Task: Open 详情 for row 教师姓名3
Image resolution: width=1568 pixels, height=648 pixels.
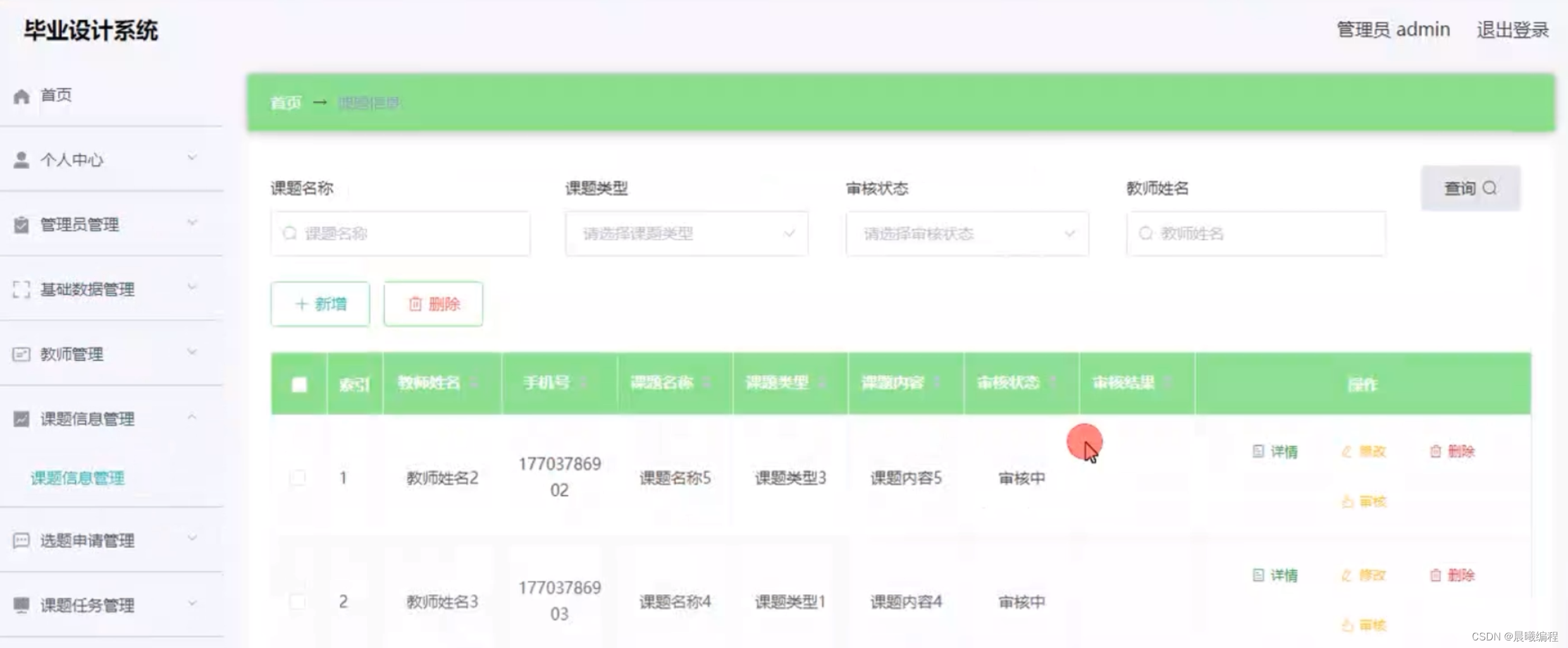Action: coord(1275,575)
